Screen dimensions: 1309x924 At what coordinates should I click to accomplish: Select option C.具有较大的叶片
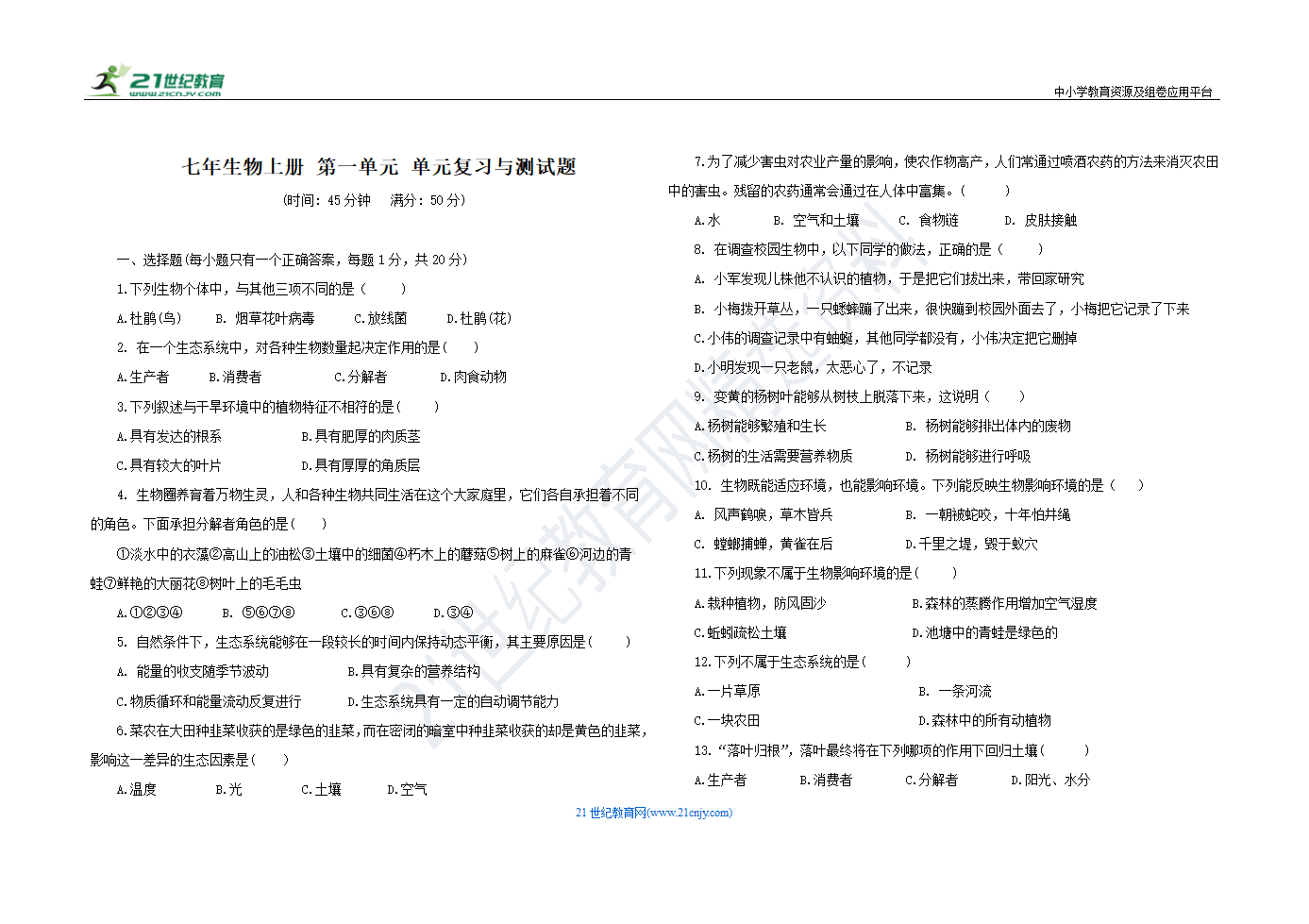pyautogui.click(x=169, y=465)
